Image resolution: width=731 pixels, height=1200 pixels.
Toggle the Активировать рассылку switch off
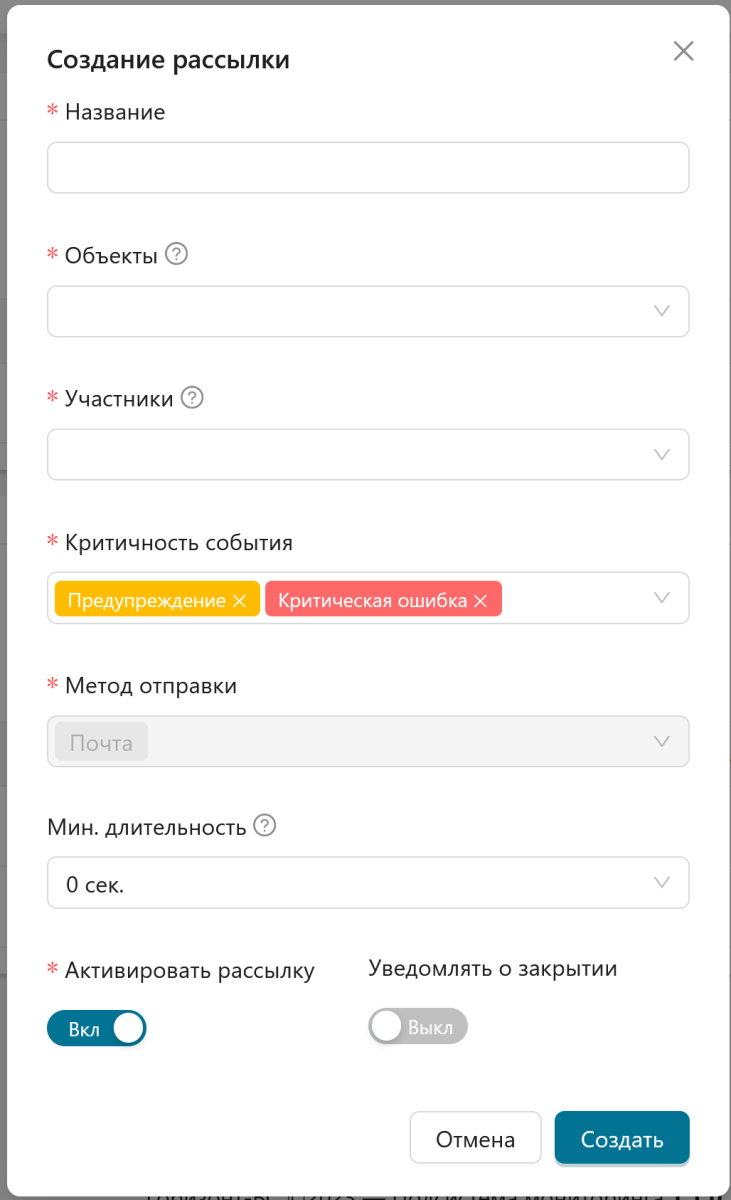tap(97, 1029)
